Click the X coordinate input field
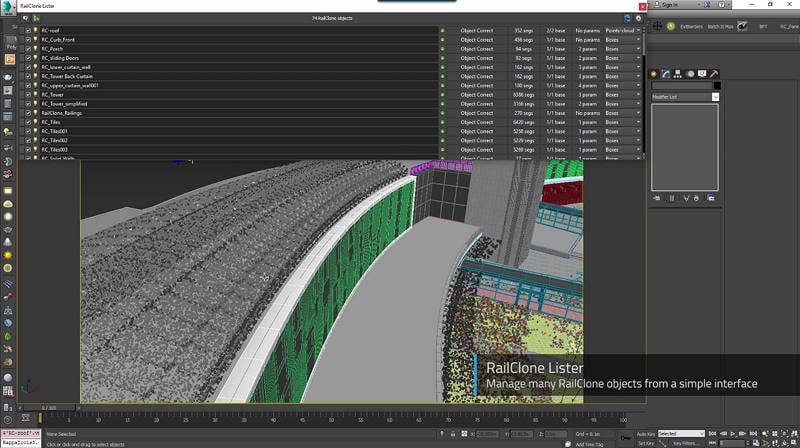The height and width of the screenshot is (448, 800). (x=487, y=434)
